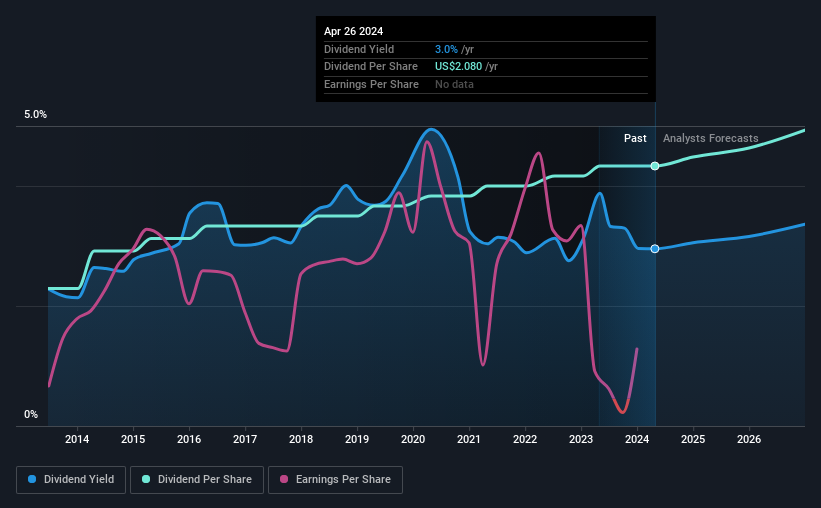Select the 2020 x-axis year label
Viewport: 821px width, 508px height.
click(413, 439)
